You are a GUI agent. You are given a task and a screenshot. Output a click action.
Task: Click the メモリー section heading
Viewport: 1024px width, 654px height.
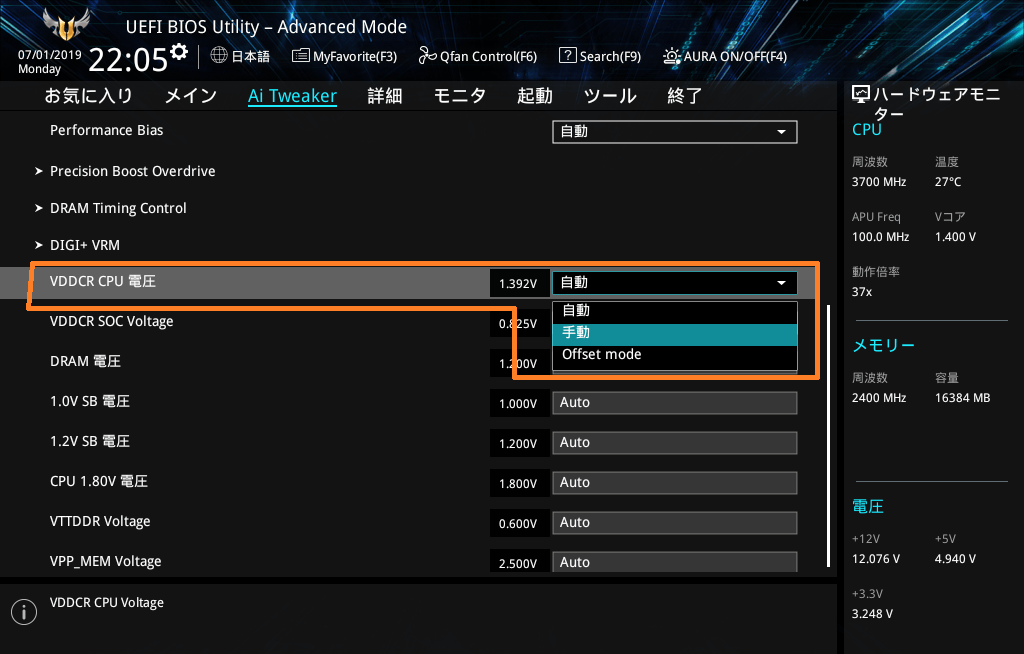point(884,345)
